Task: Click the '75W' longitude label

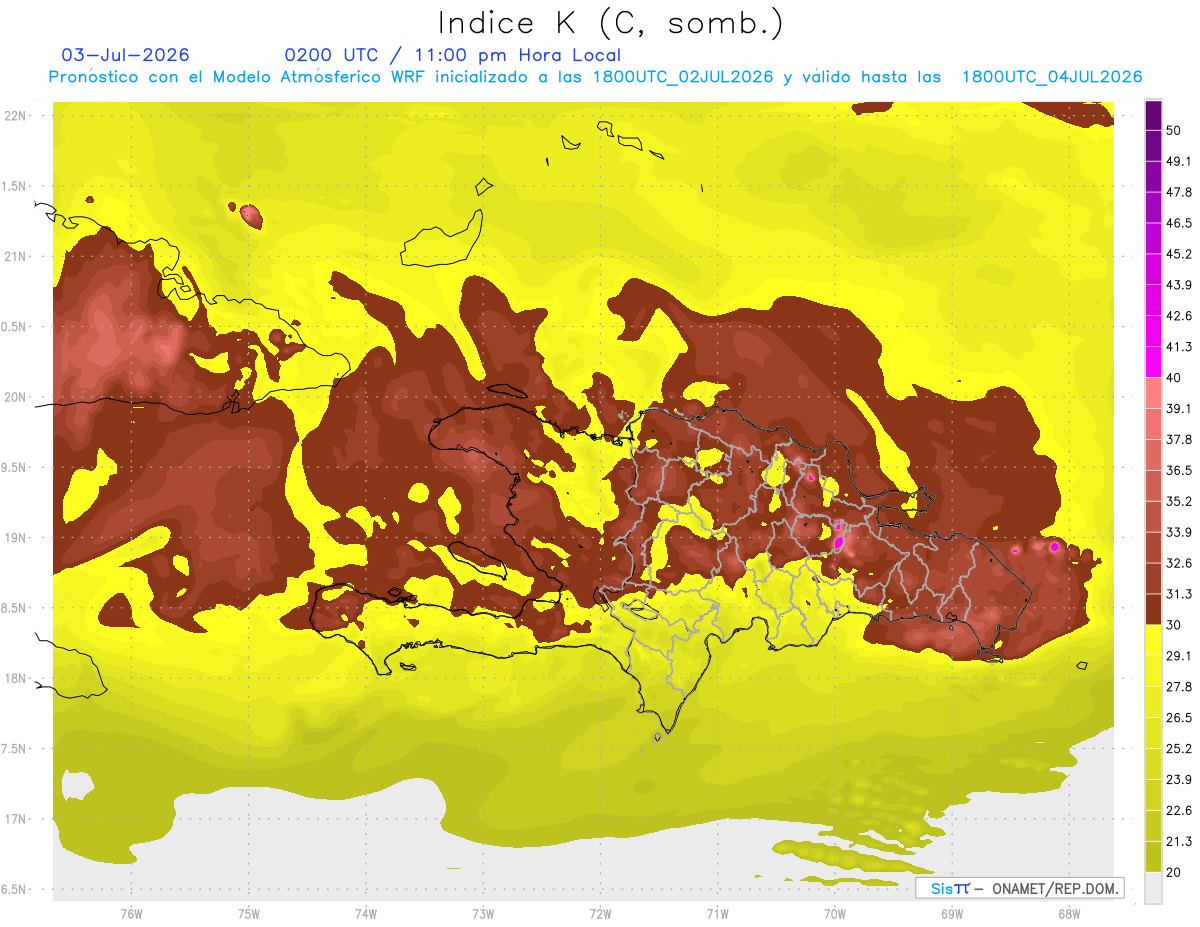Action: pyautogui.click(x=249, y=914)
